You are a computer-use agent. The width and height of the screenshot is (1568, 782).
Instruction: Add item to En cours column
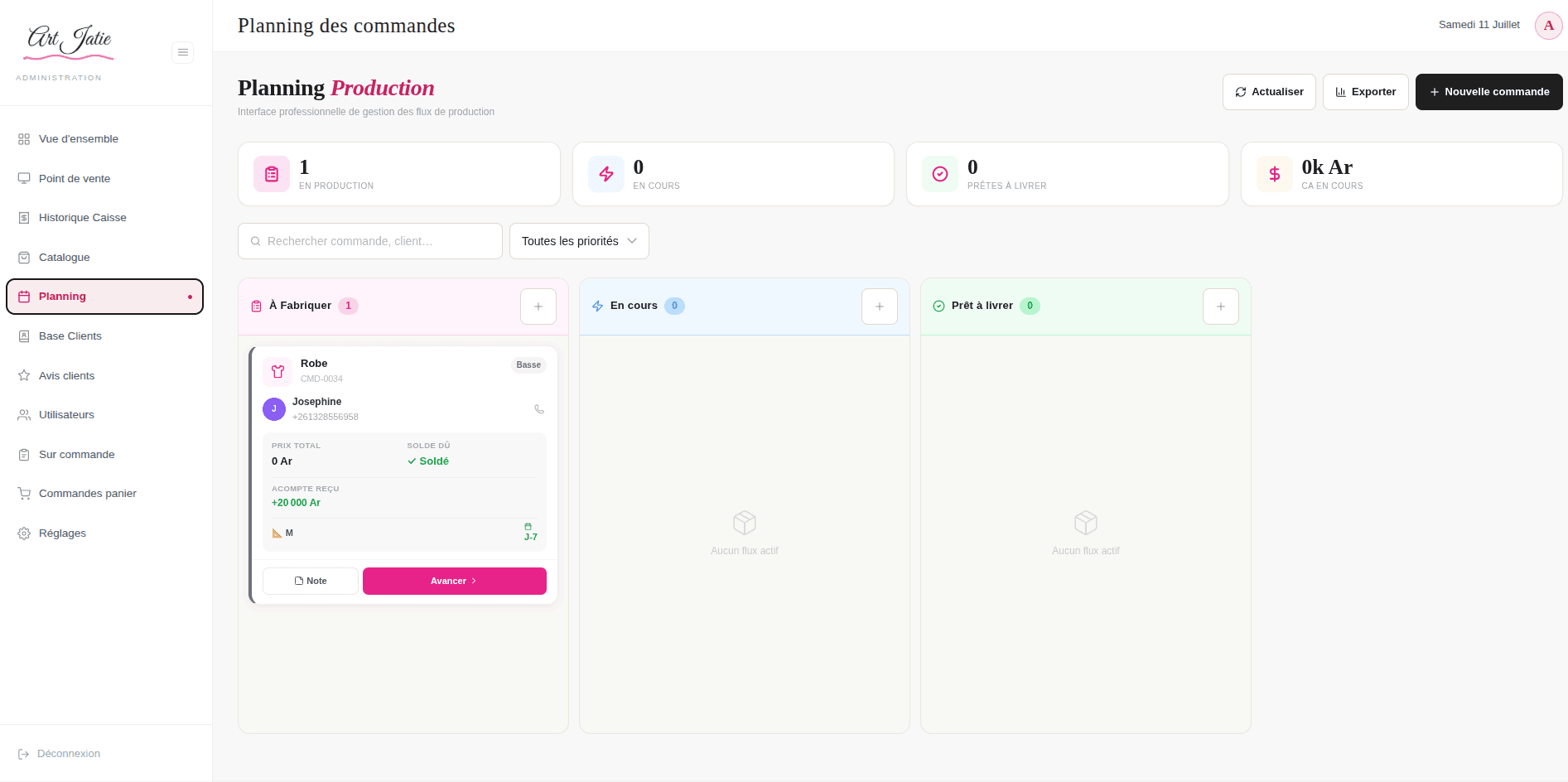click(880, 307)
